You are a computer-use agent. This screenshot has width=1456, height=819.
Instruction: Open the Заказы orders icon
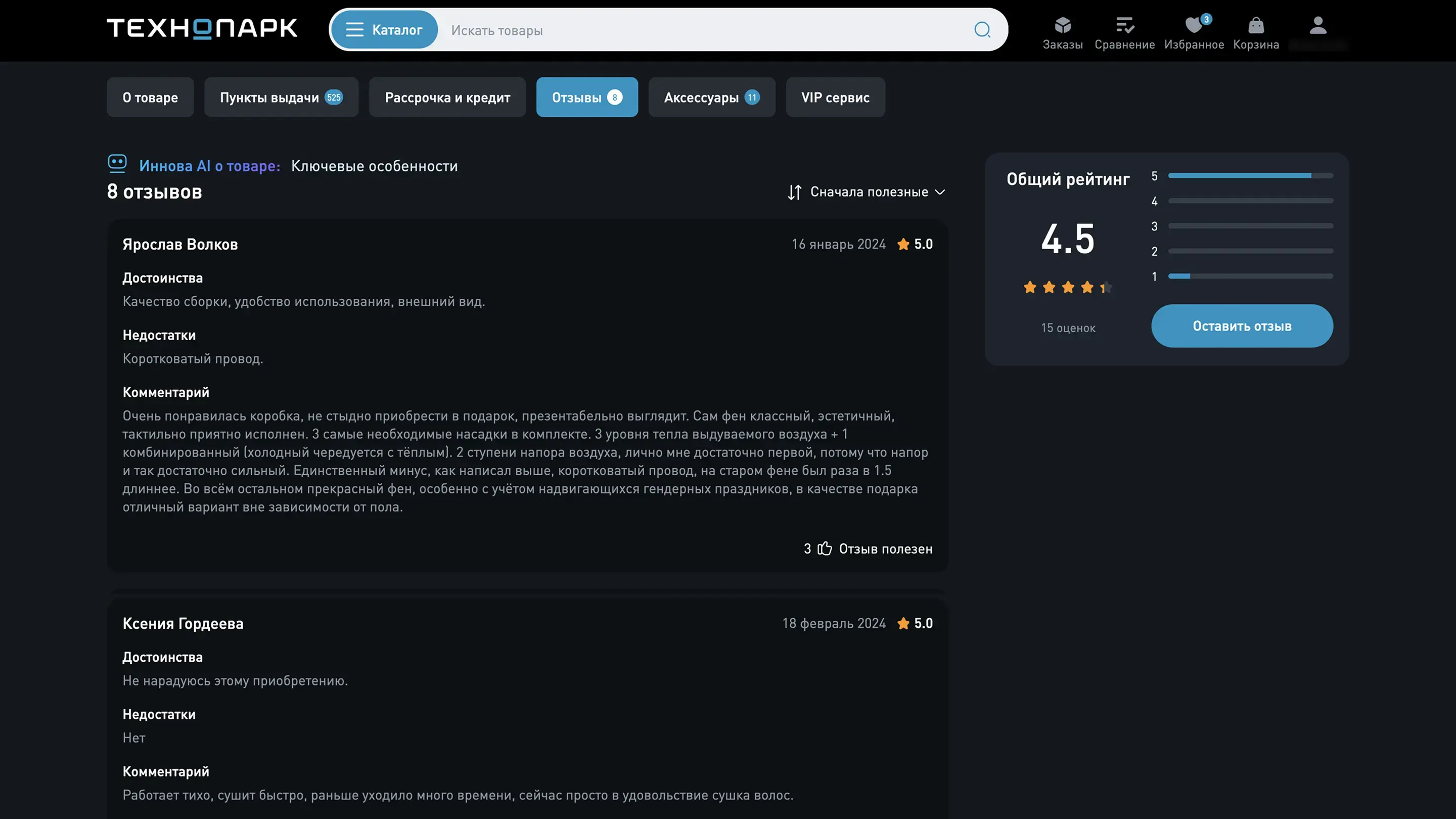[1062, 25]
